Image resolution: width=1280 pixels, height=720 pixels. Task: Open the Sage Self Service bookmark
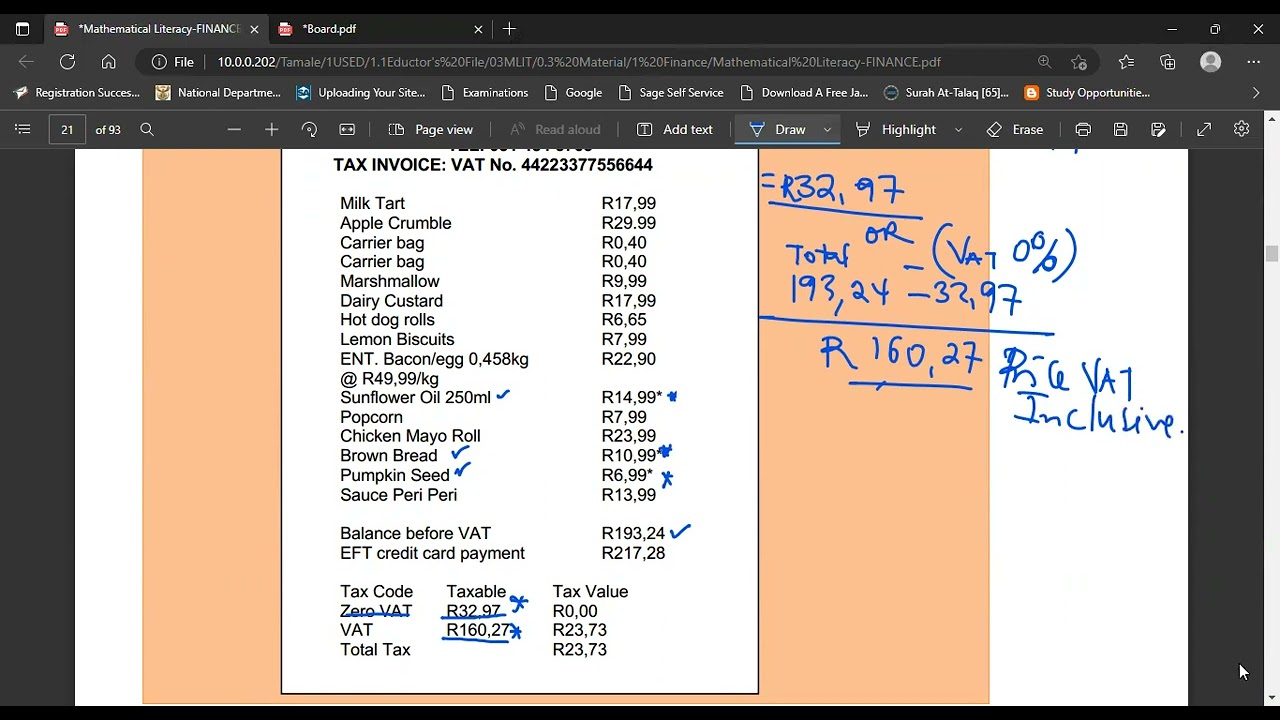[670, 93]
